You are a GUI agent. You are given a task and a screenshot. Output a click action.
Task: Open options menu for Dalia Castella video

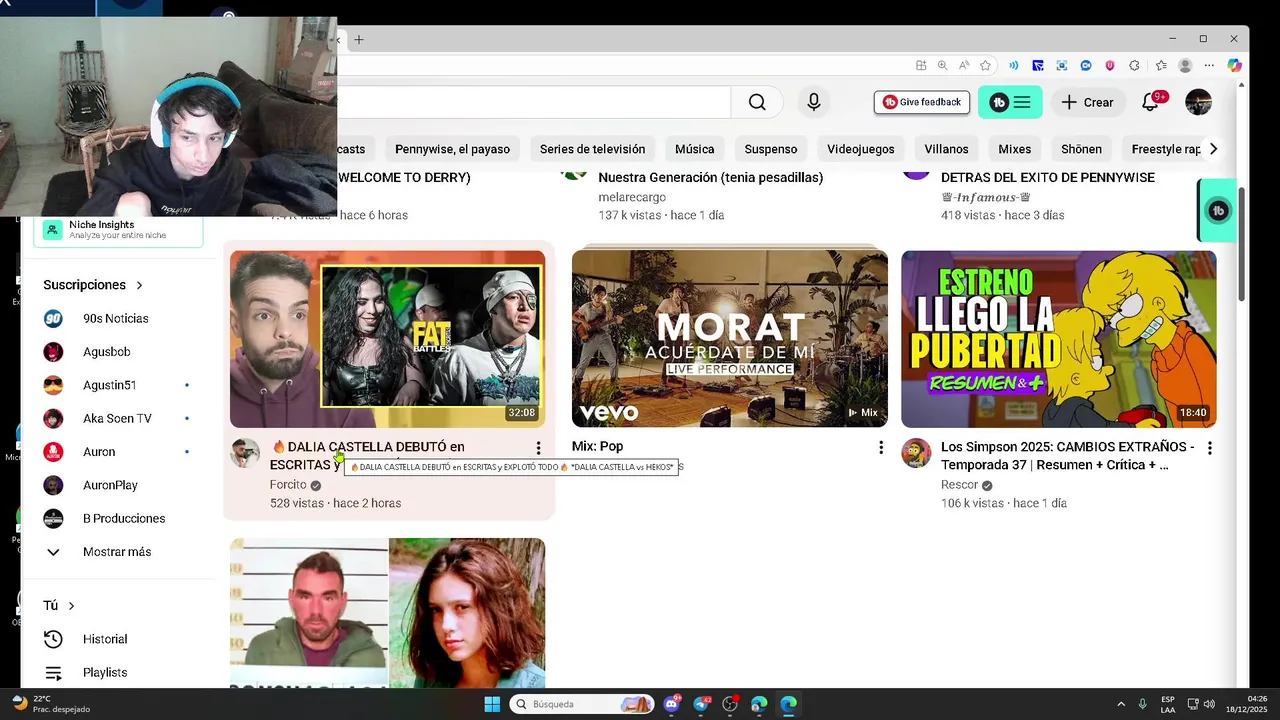click(x=538, y=448)
